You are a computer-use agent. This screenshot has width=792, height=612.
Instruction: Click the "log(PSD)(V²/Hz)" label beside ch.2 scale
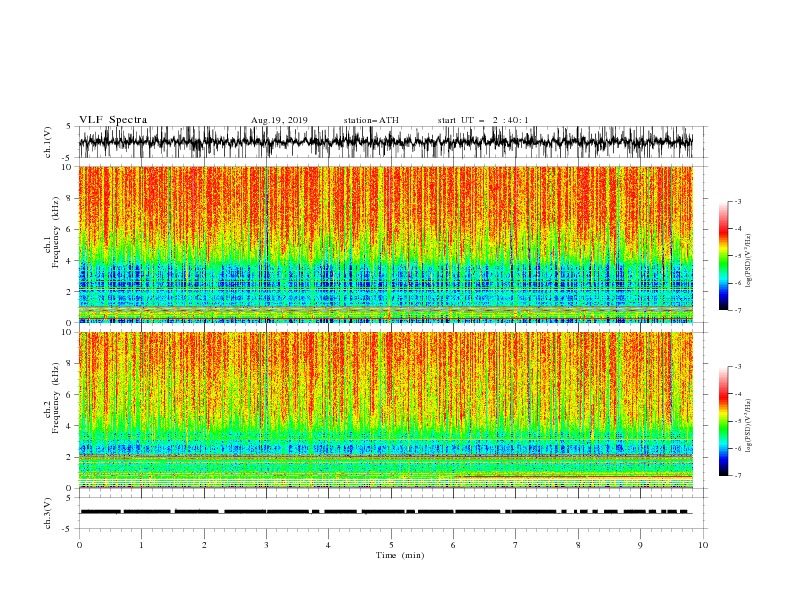[749, 425]
